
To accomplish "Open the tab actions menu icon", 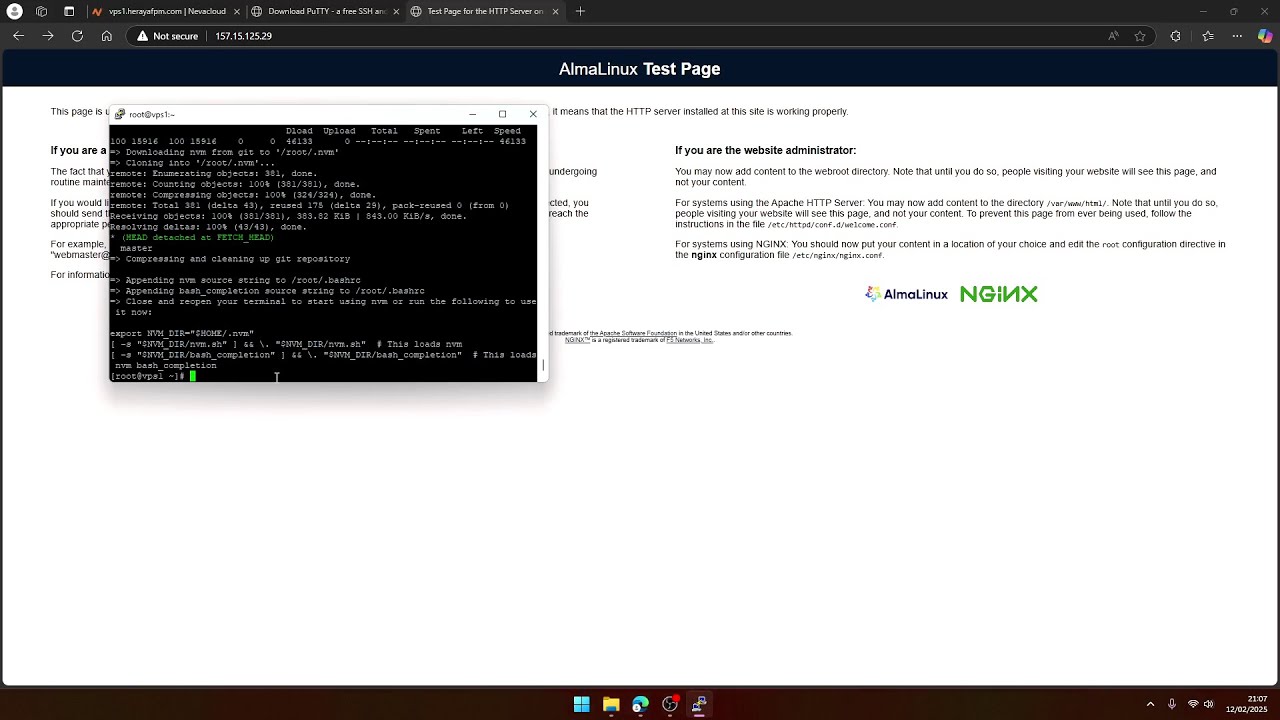I will [x=69, y=11].
